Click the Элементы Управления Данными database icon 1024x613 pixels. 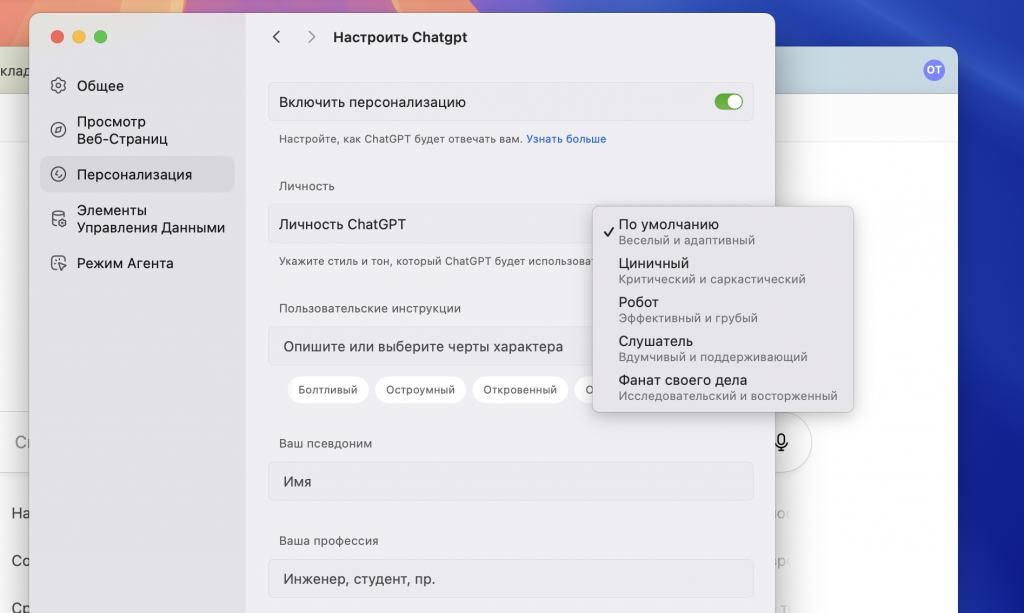tap(59, 219)
